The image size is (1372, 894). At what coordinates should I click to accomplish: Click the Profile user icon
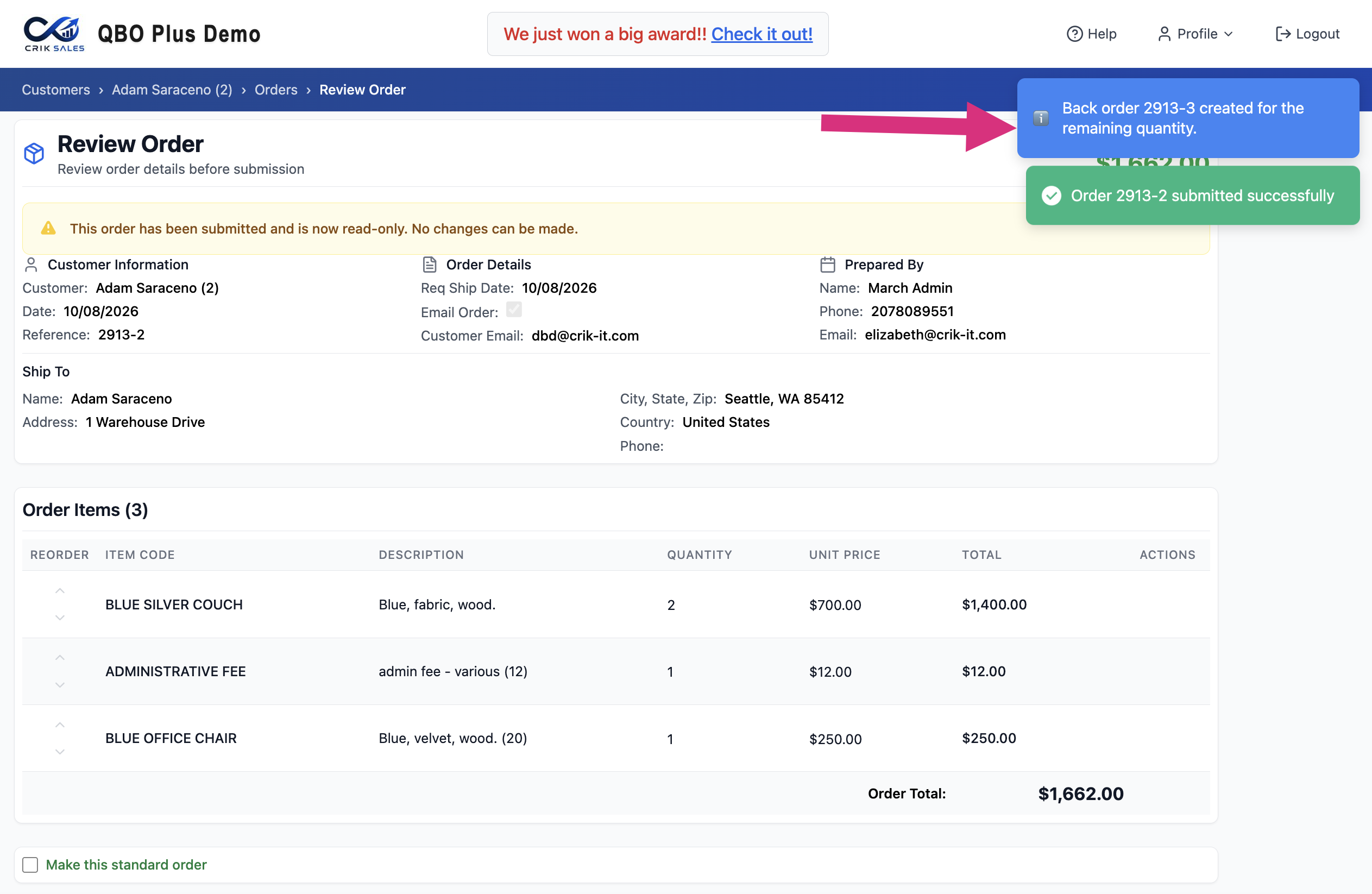[x=1164, y=34]
